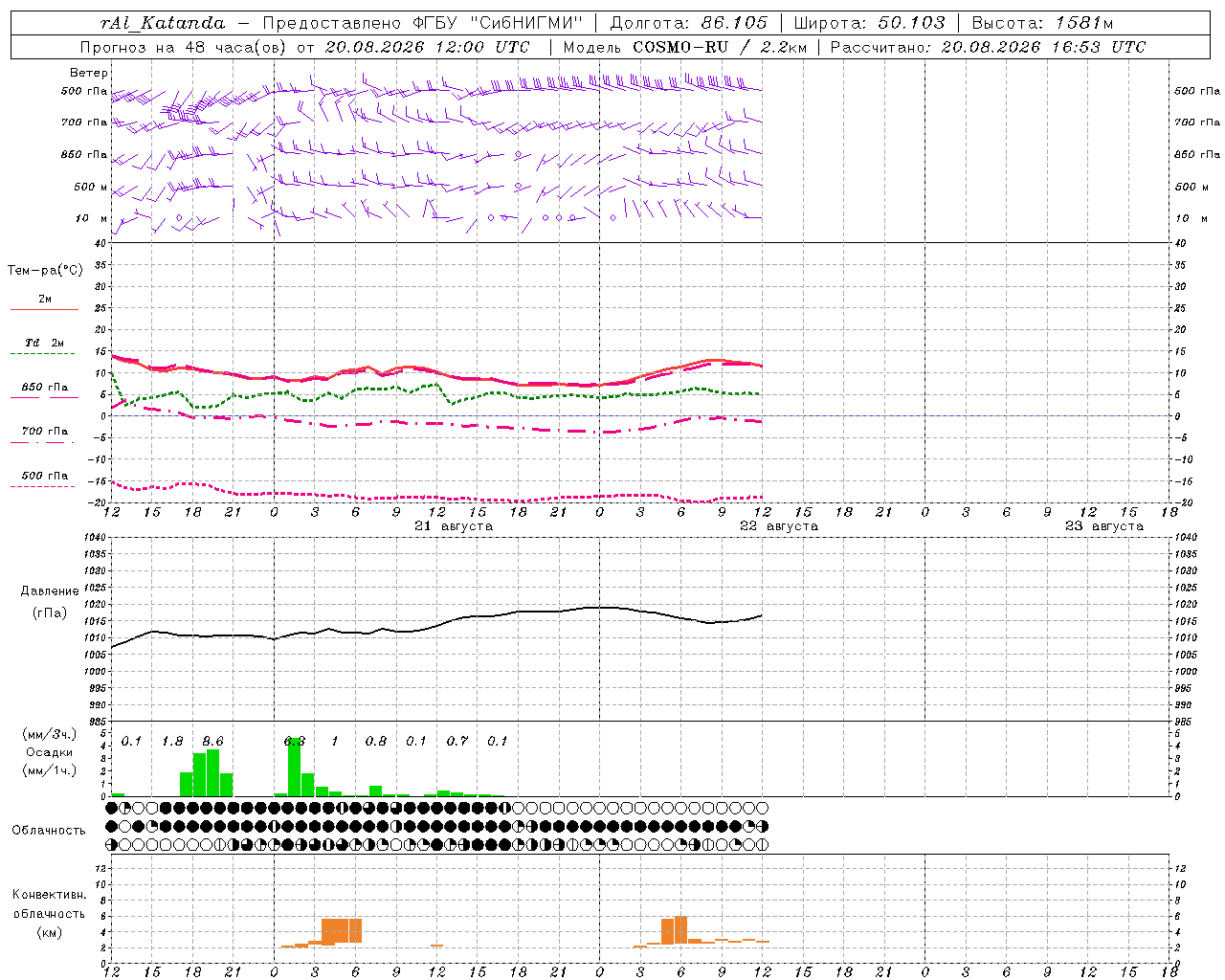
Task: Click the 850 гПа temperature legend entry
Action: (44, 391)
